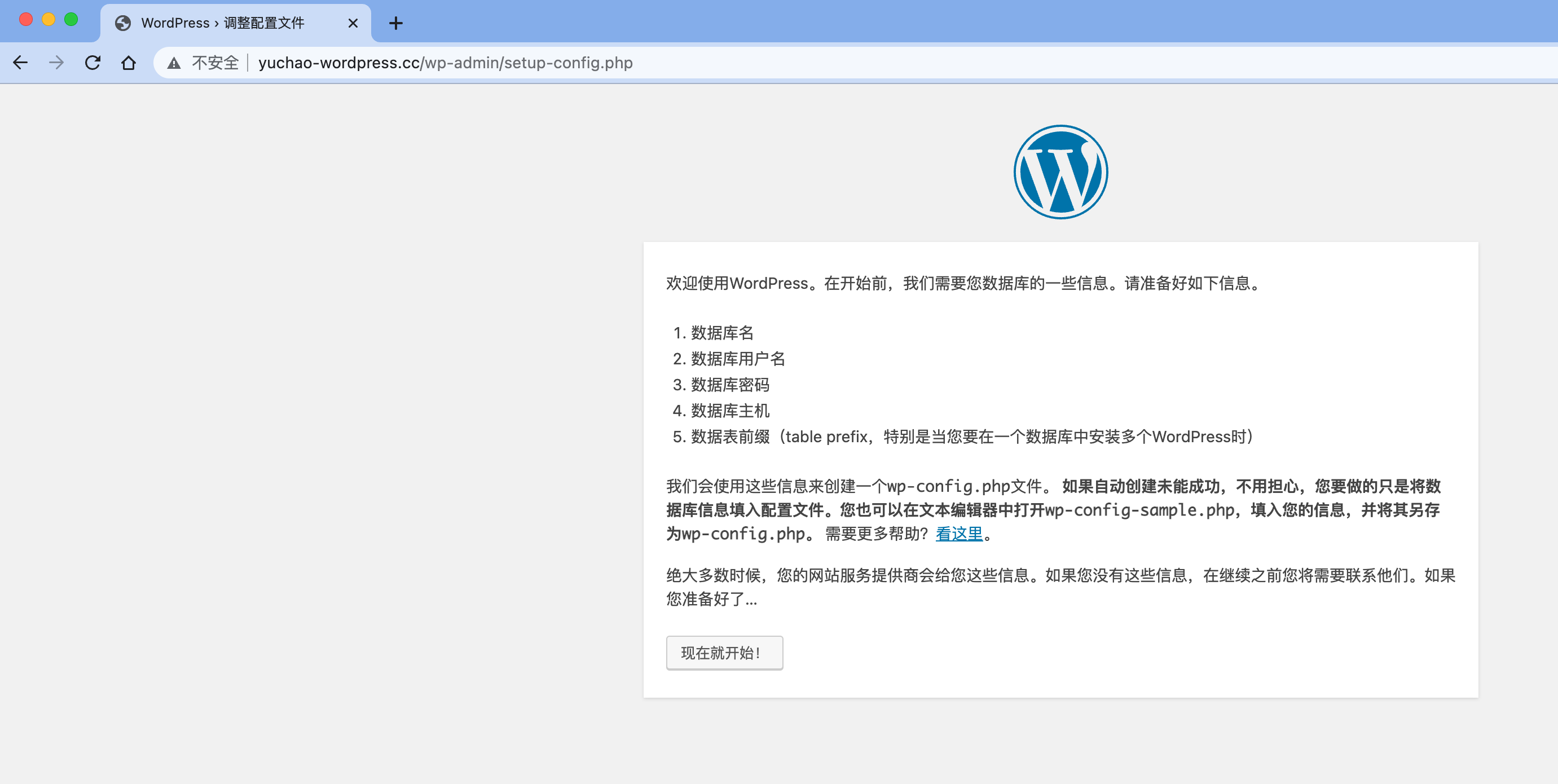
Task: Click the green fullscreen window button
Action: pyautogui.click(x=72, y=19)
